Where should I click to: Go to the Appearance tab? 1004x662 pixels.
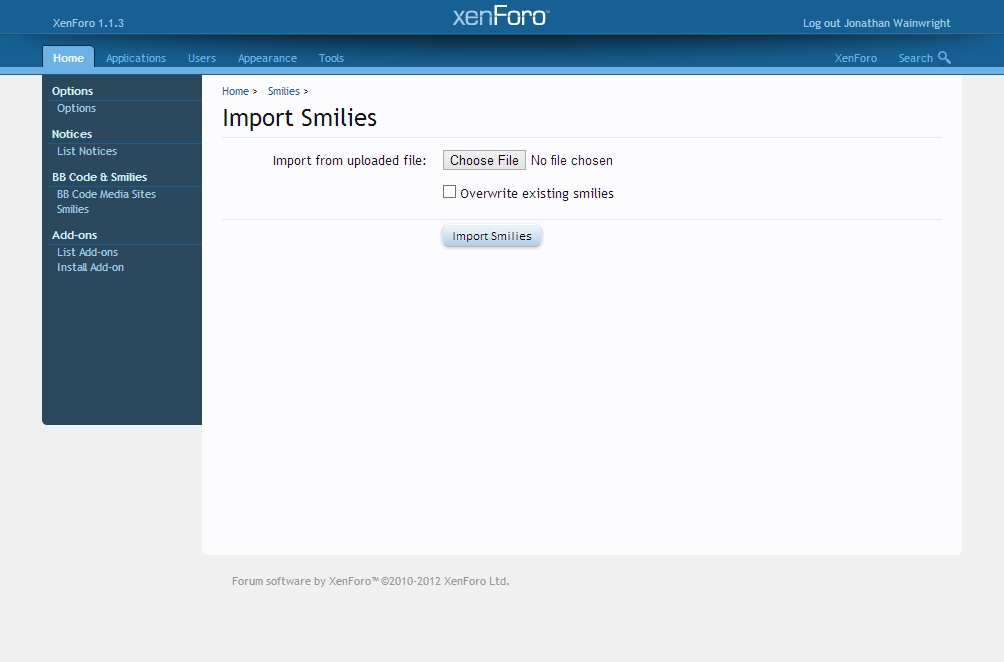pos(267,58)
